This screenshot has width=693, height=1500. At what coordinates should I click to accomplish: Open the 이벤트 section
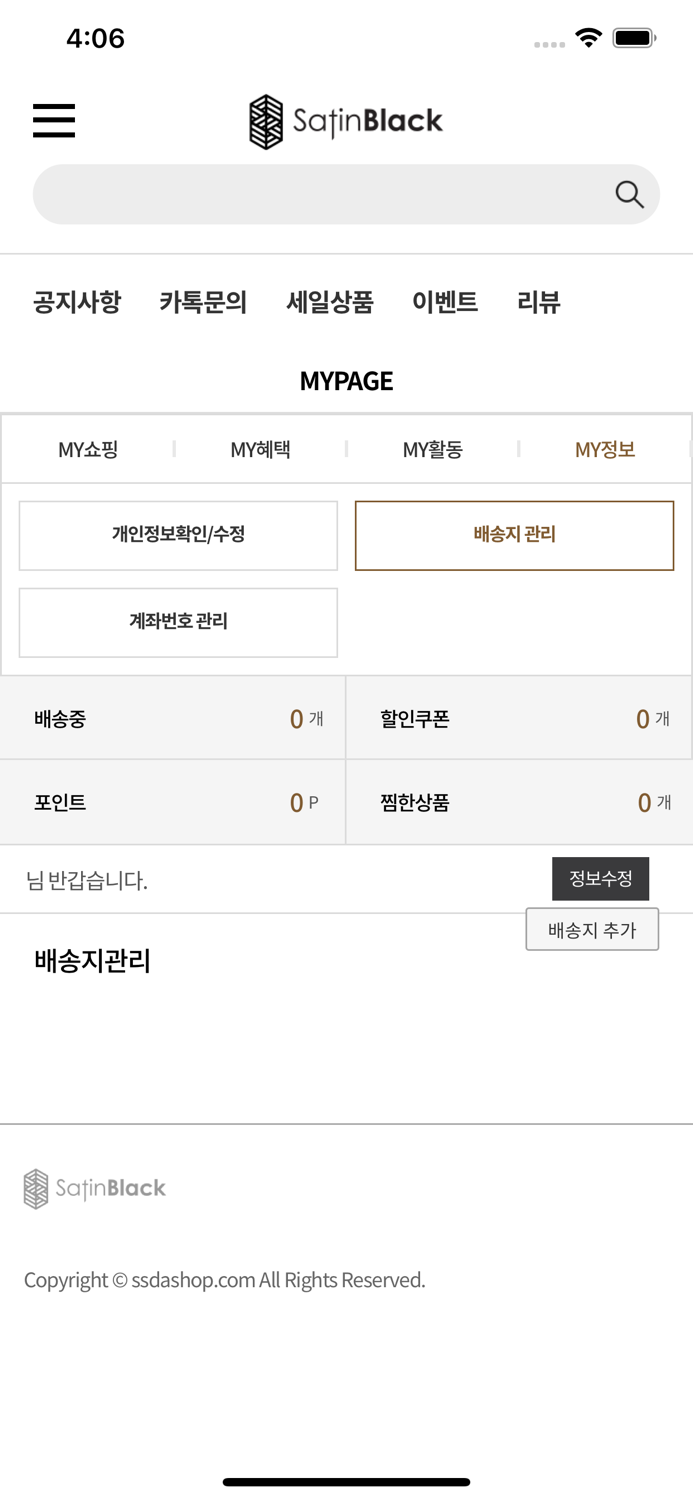(x=444, y=302)
